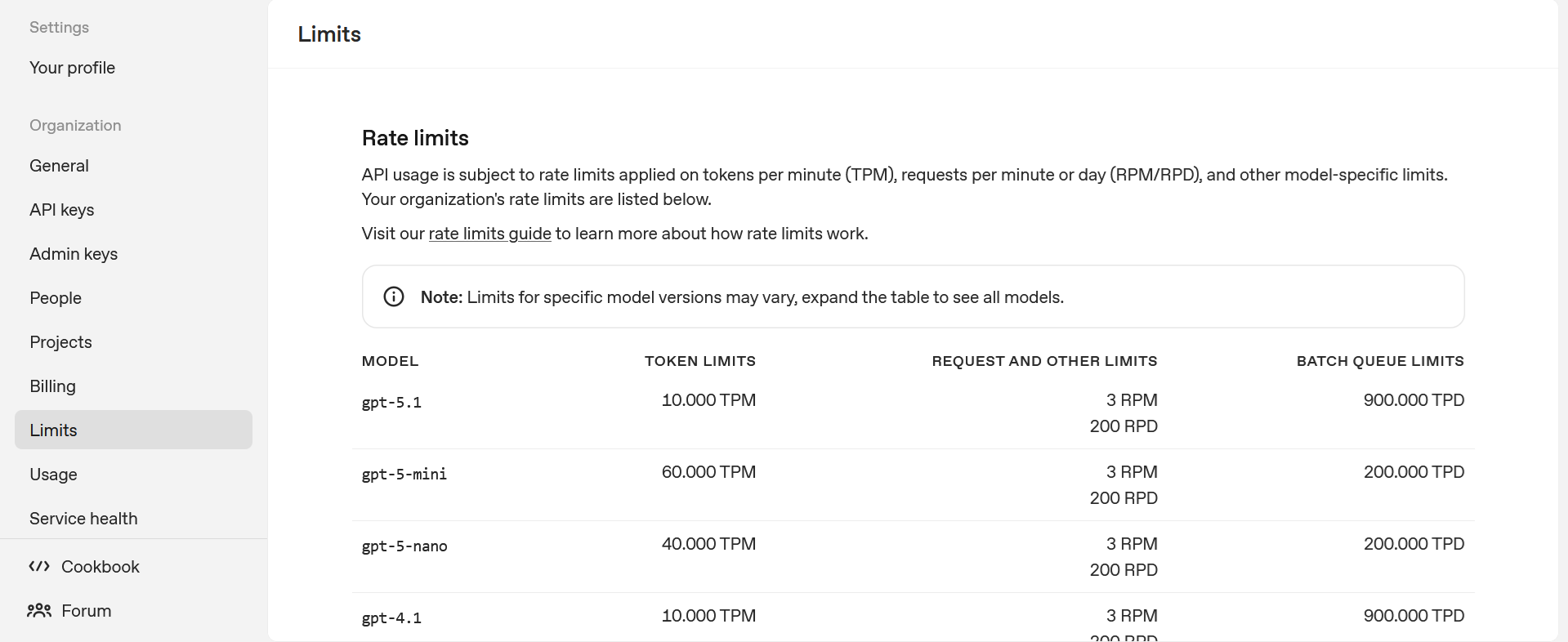Click the Cookbook code icon
1568x642 pixels.
point(39,566)
